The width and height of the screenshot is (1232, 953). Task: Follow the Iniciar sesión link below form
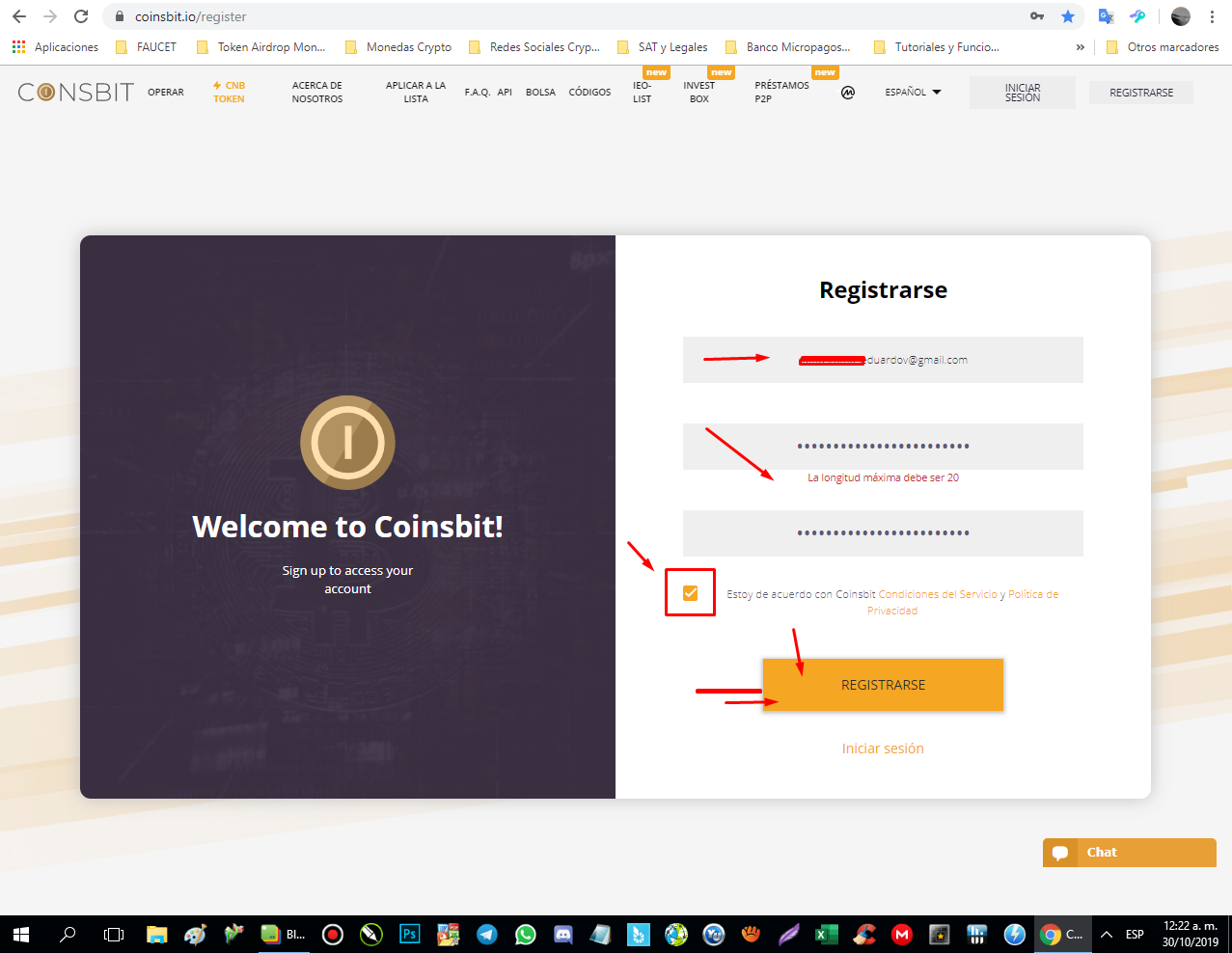[883, 749]
